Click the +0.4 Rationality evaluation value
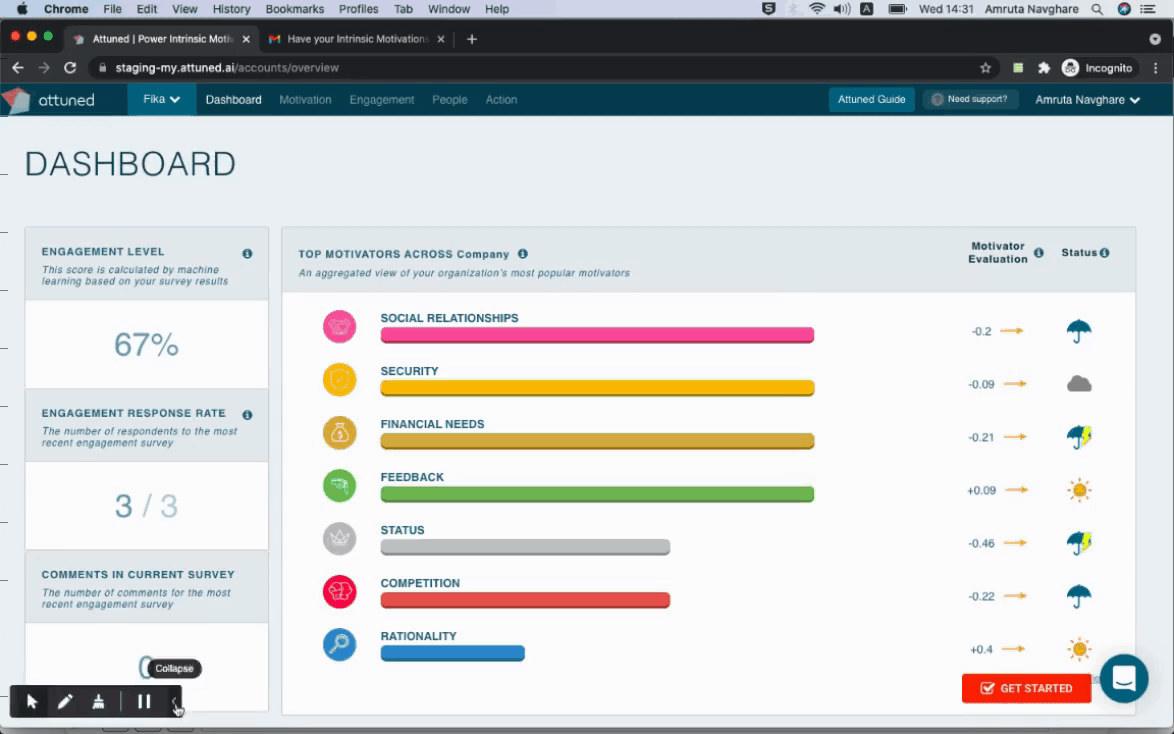 [x=981, y=649]
